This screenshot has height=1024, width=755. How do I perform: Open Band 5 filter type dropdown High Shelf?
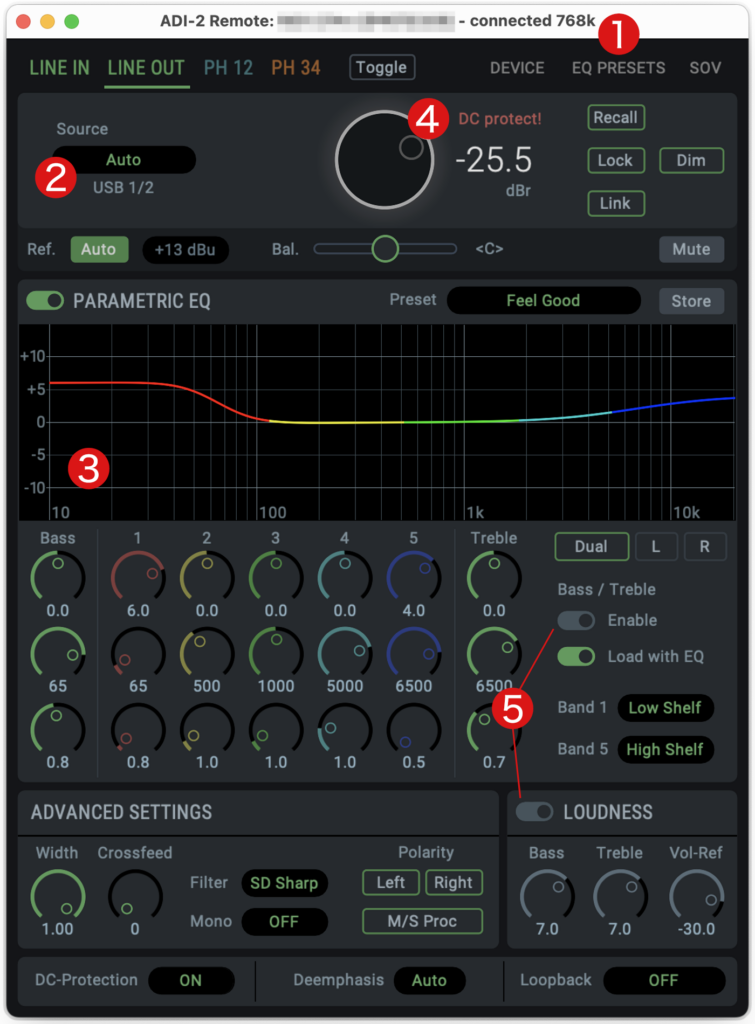(665, 750)
